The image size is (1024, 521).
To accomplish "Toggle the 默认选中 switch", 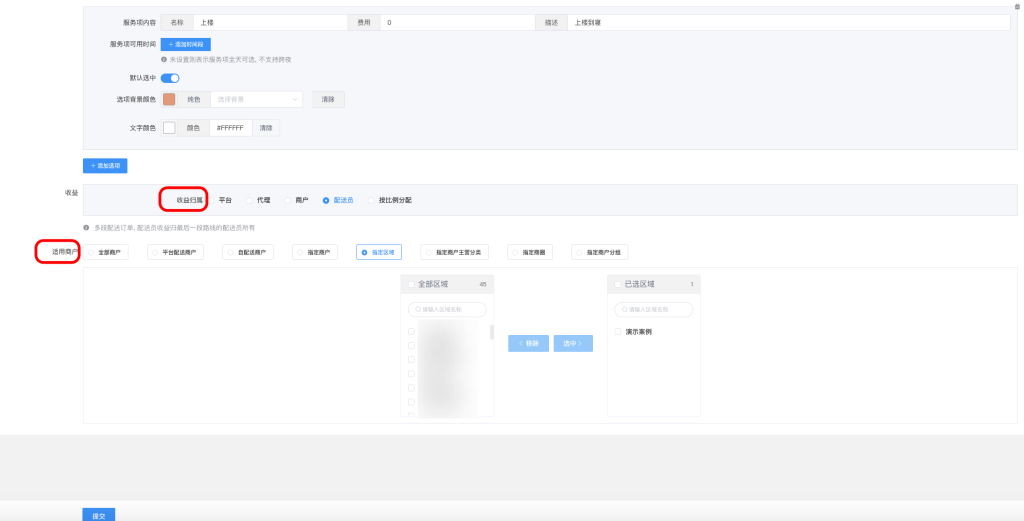I will tap(170, 78).
